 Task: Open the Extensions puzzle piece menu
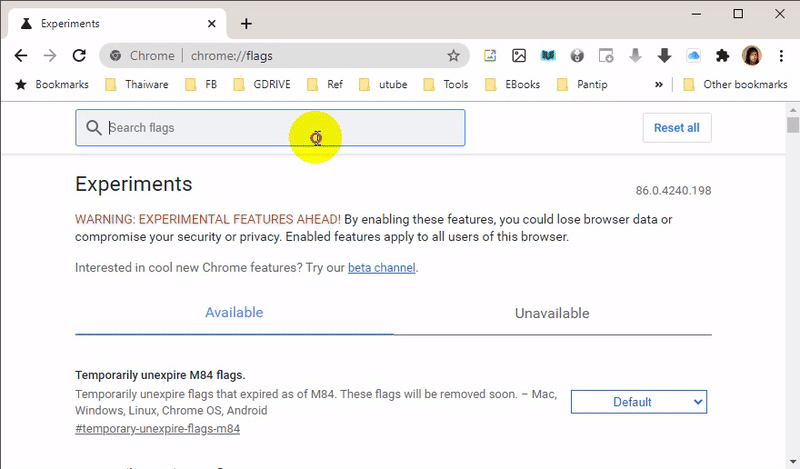click(722, 56)
